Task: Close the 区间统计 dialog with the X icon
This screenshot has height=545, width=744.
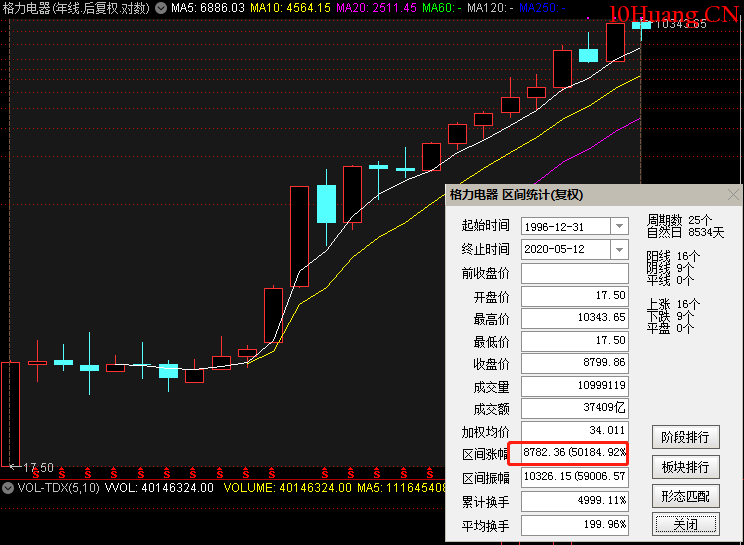Action: pyautogui.click(x=733, y=194)
